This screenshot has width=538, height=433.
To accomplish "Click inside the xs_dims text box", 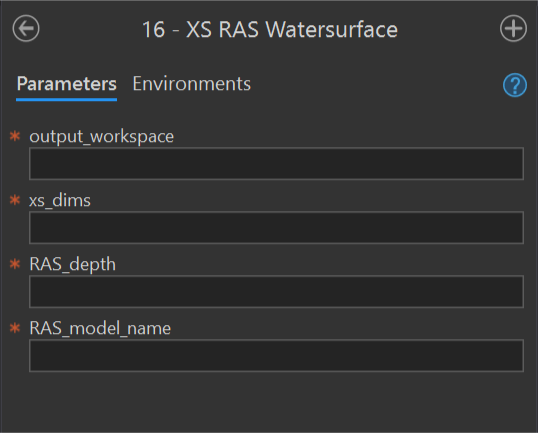I will [276, 227].
